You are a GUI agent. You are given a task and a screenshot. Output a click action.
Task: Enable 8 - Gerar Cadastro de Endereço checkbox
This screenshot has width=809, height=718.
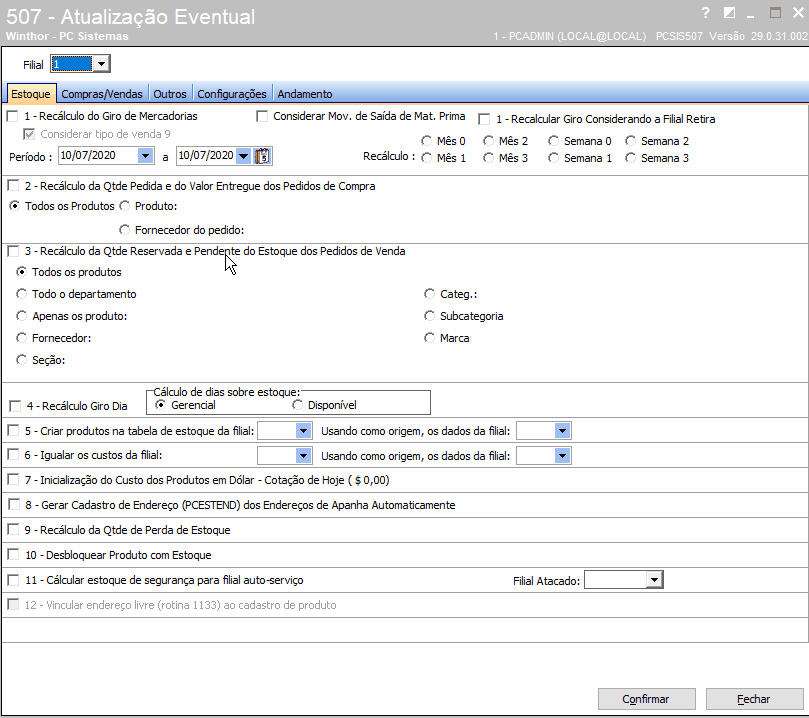[14, 505]
